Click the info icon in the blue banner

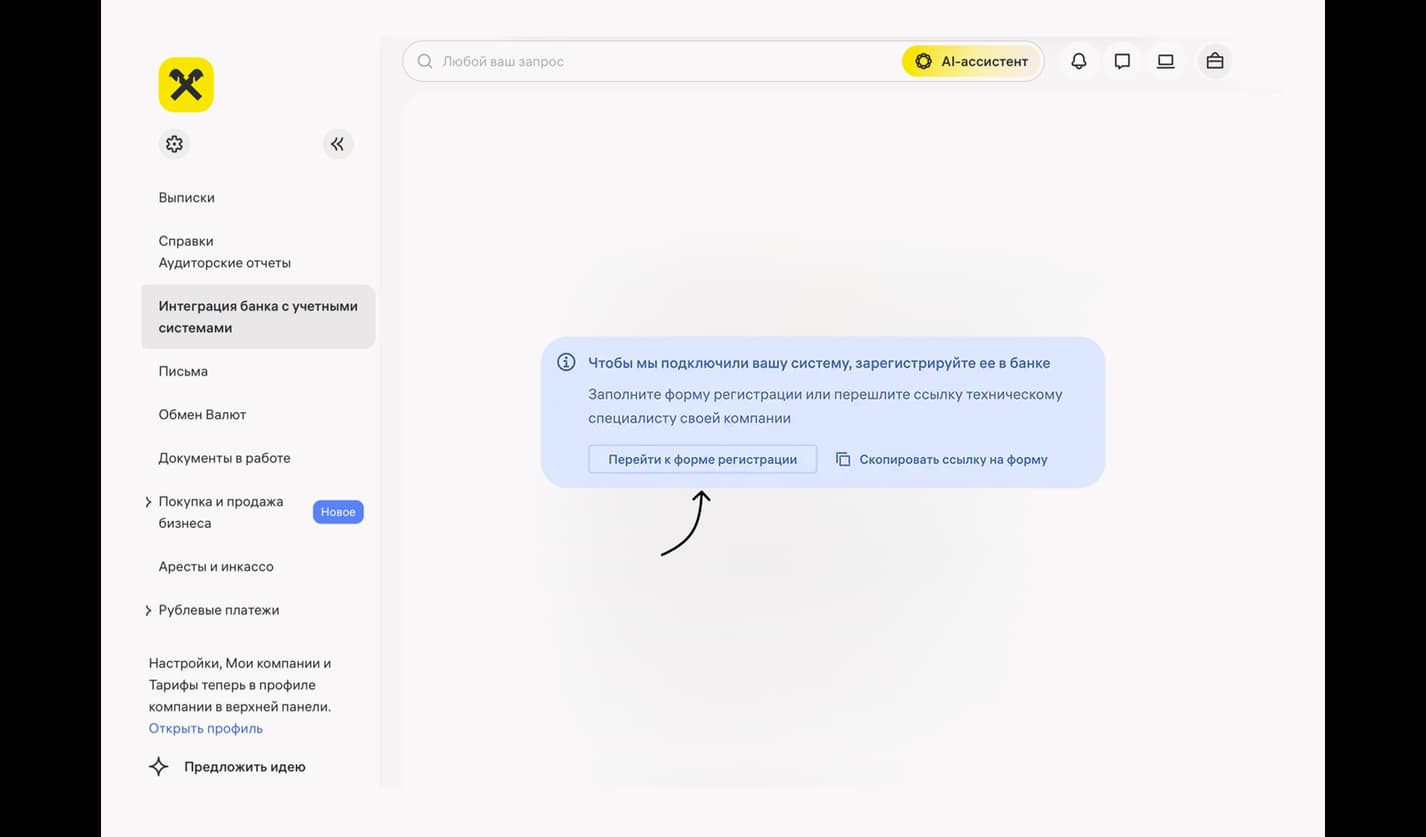566,362
